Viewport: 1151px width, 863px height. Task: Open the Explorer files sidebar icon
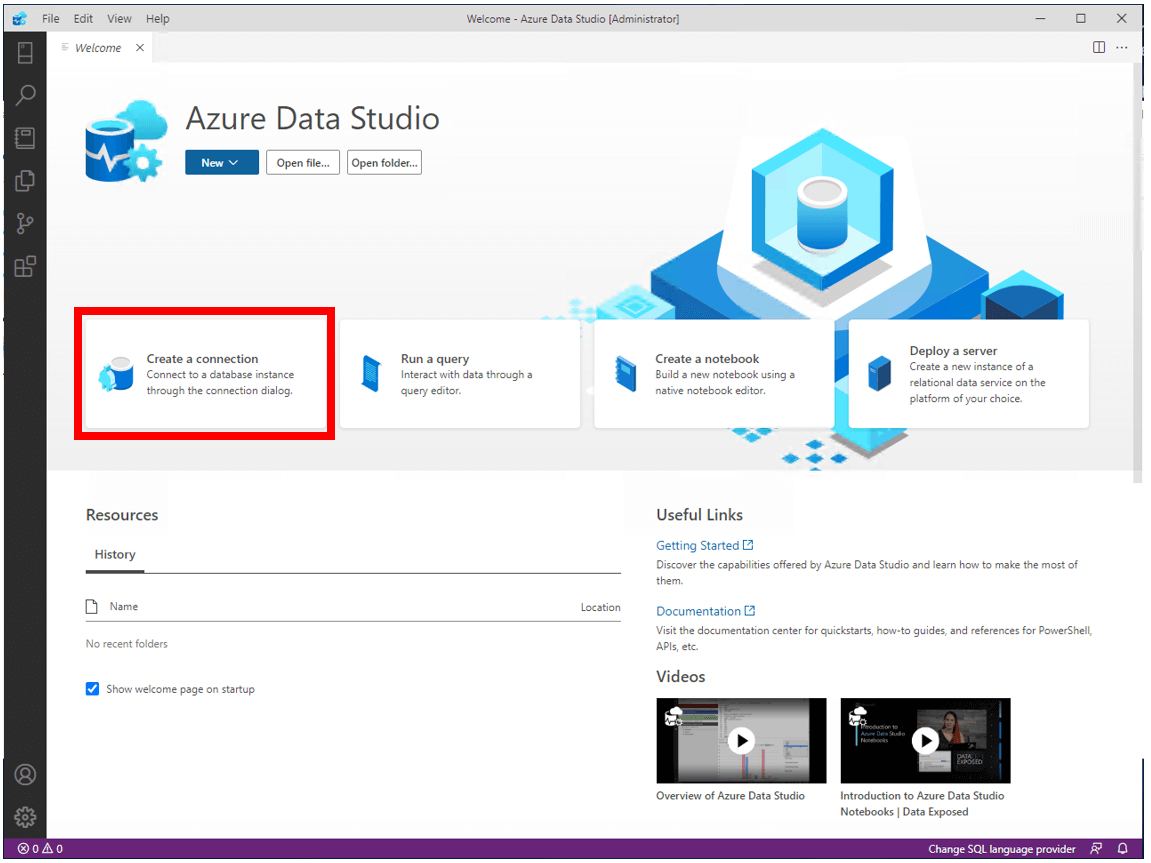click(25, 181)
